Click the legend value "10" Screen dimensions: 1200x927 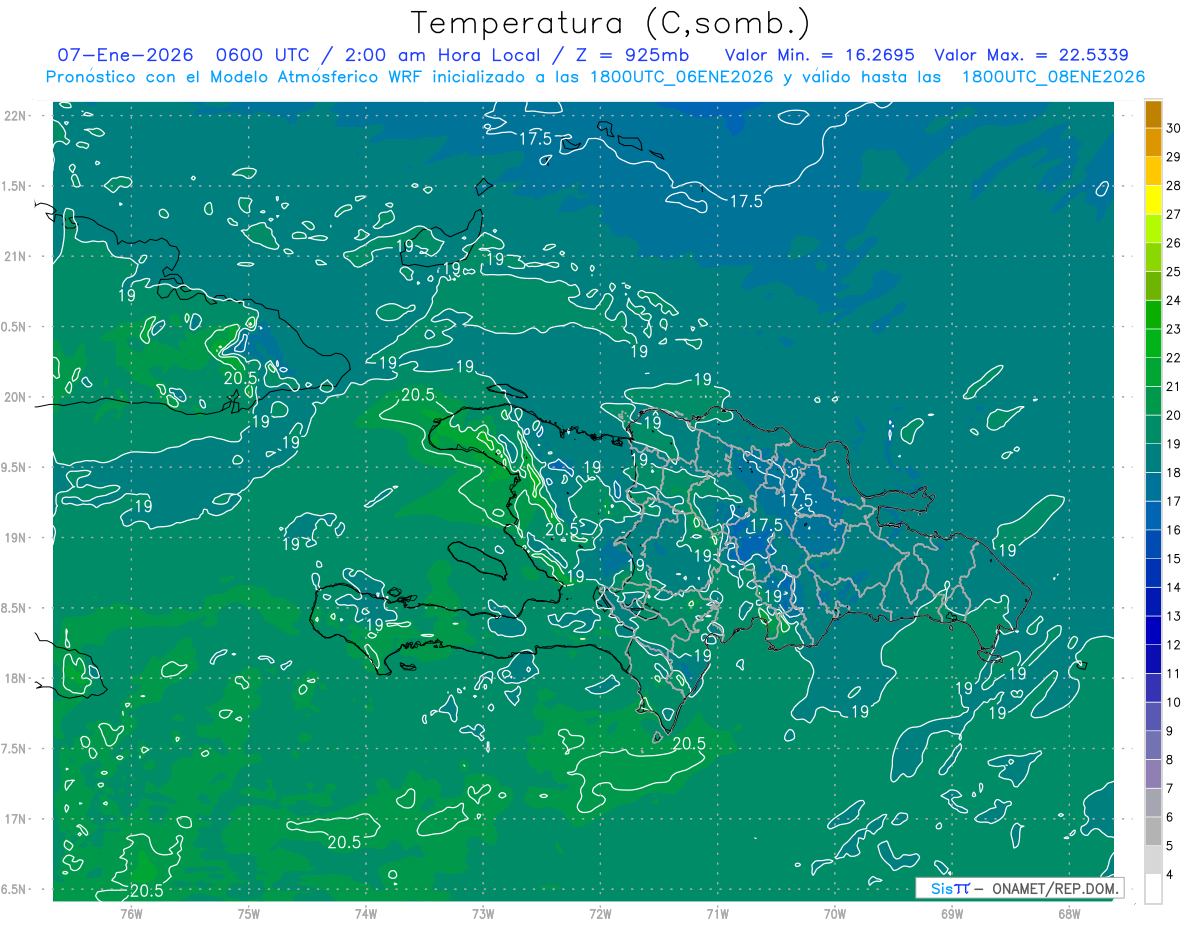click(x=1173, y=703)
